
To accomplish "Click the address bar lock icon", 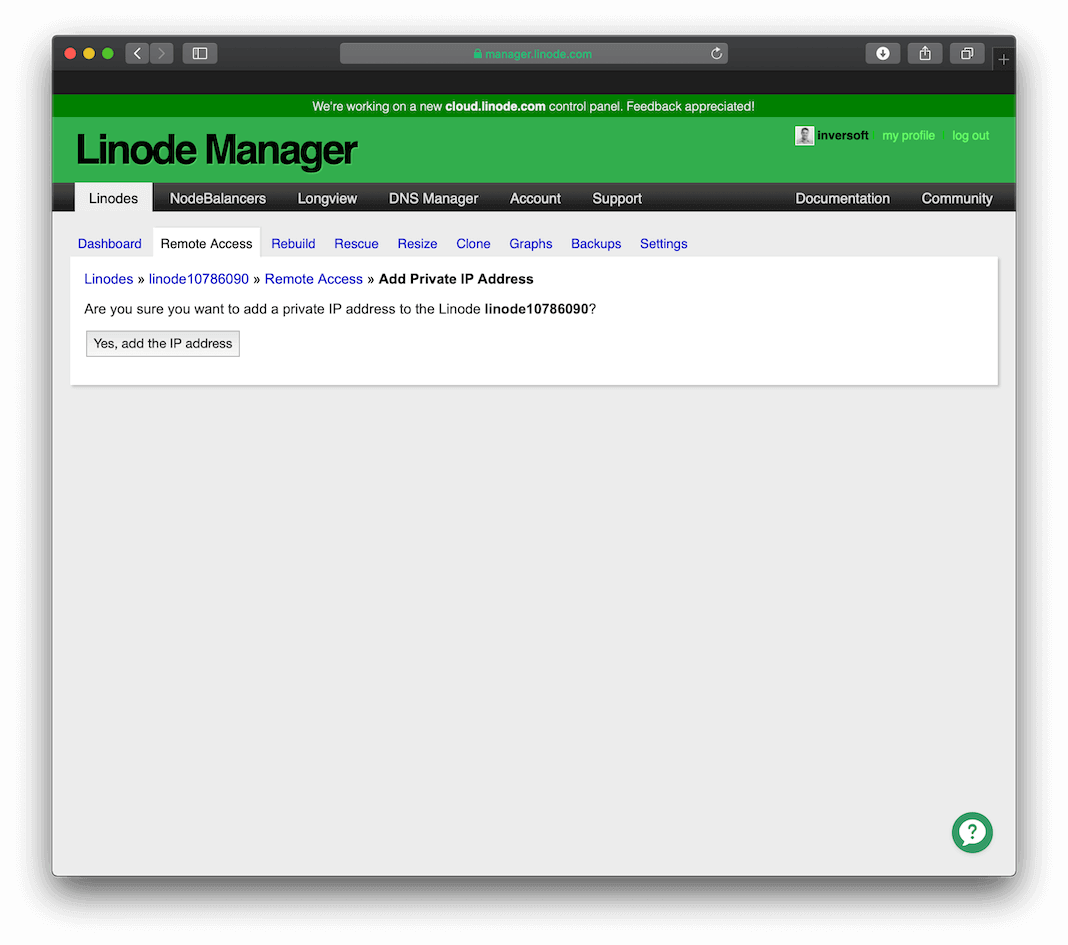I will [477, 54].
